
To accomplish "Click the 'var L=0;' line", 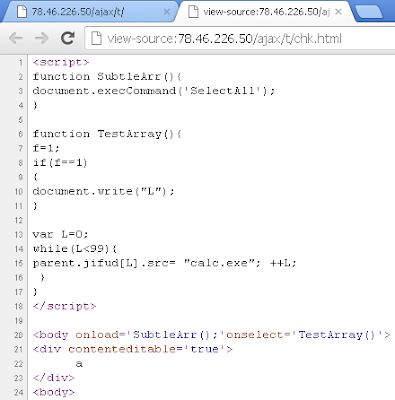I will 60,234.
